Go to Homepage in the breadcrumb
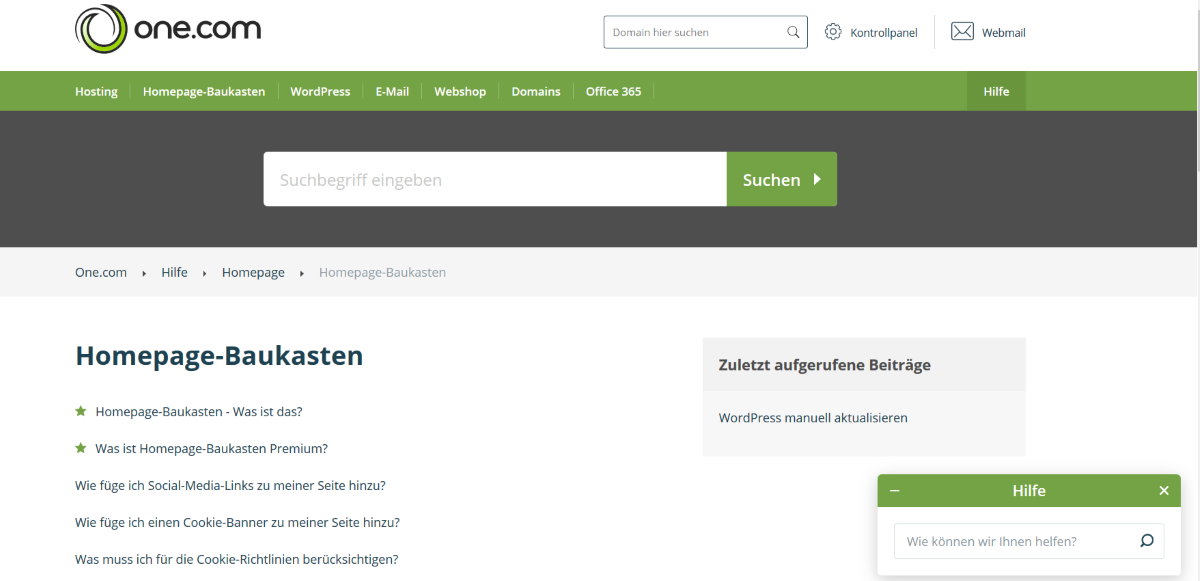The image size is (1200, 581). 253,272
